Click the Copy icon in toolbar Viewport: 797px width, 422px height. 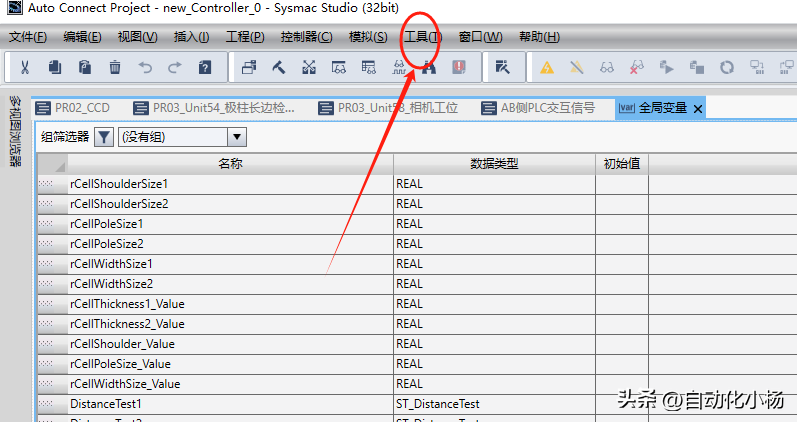coord(55,68)
